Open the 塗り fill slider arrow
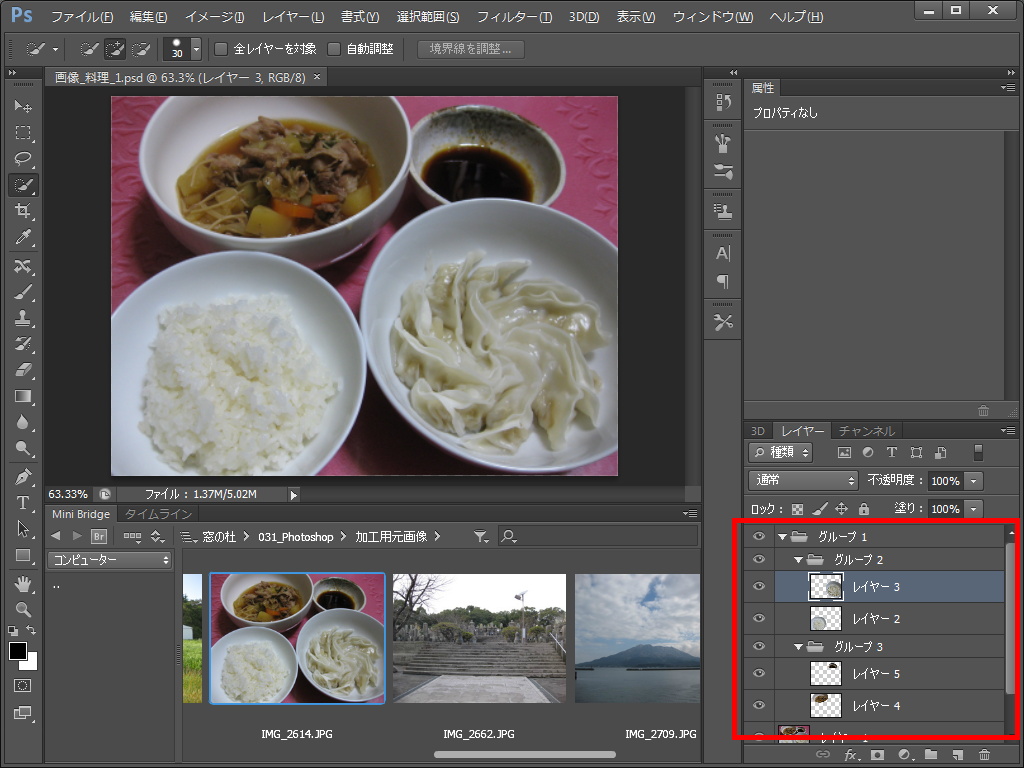This screenshot has height=768, width=1024. tap(973, 509)
